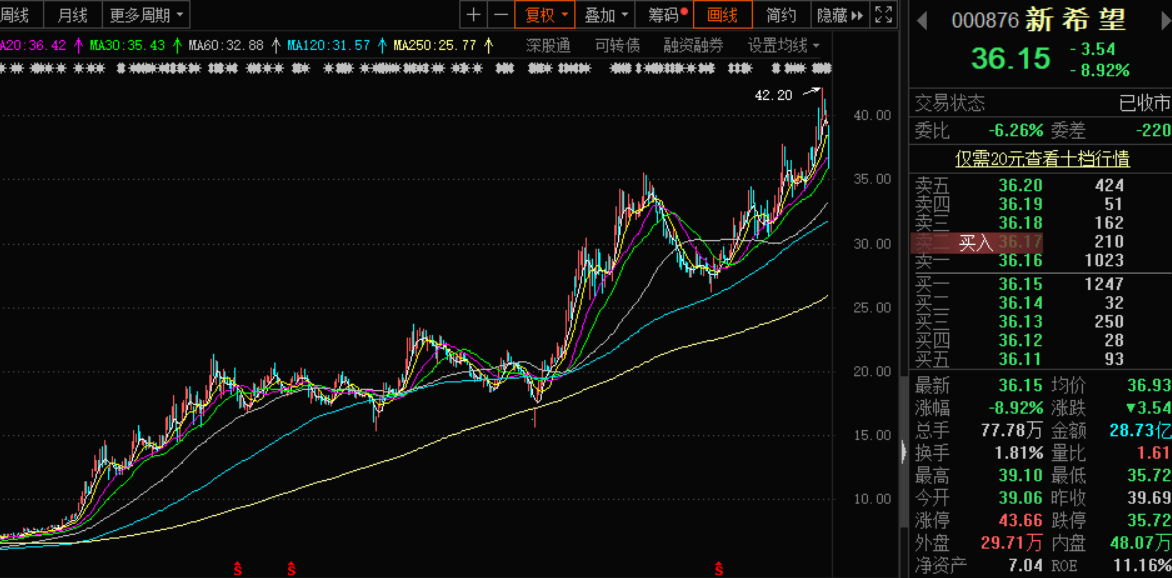Click the MA120 cyan arrow indicator
Image resolution: width=1172 pixels, height=578 pixels.
383,45
